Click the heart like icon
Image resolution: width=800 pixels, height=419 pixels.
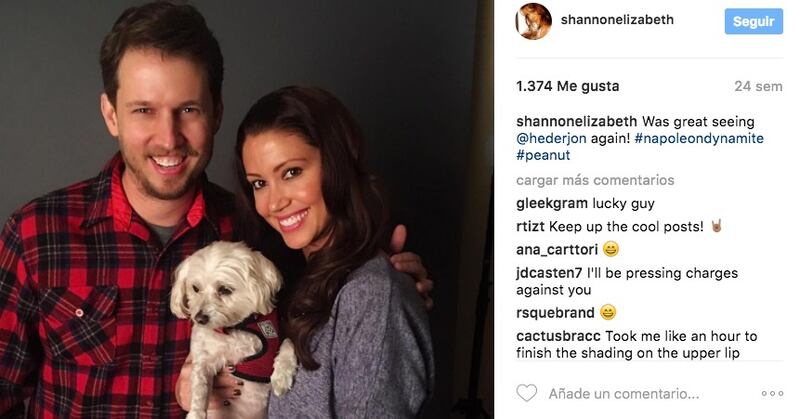tap(527, 393)
